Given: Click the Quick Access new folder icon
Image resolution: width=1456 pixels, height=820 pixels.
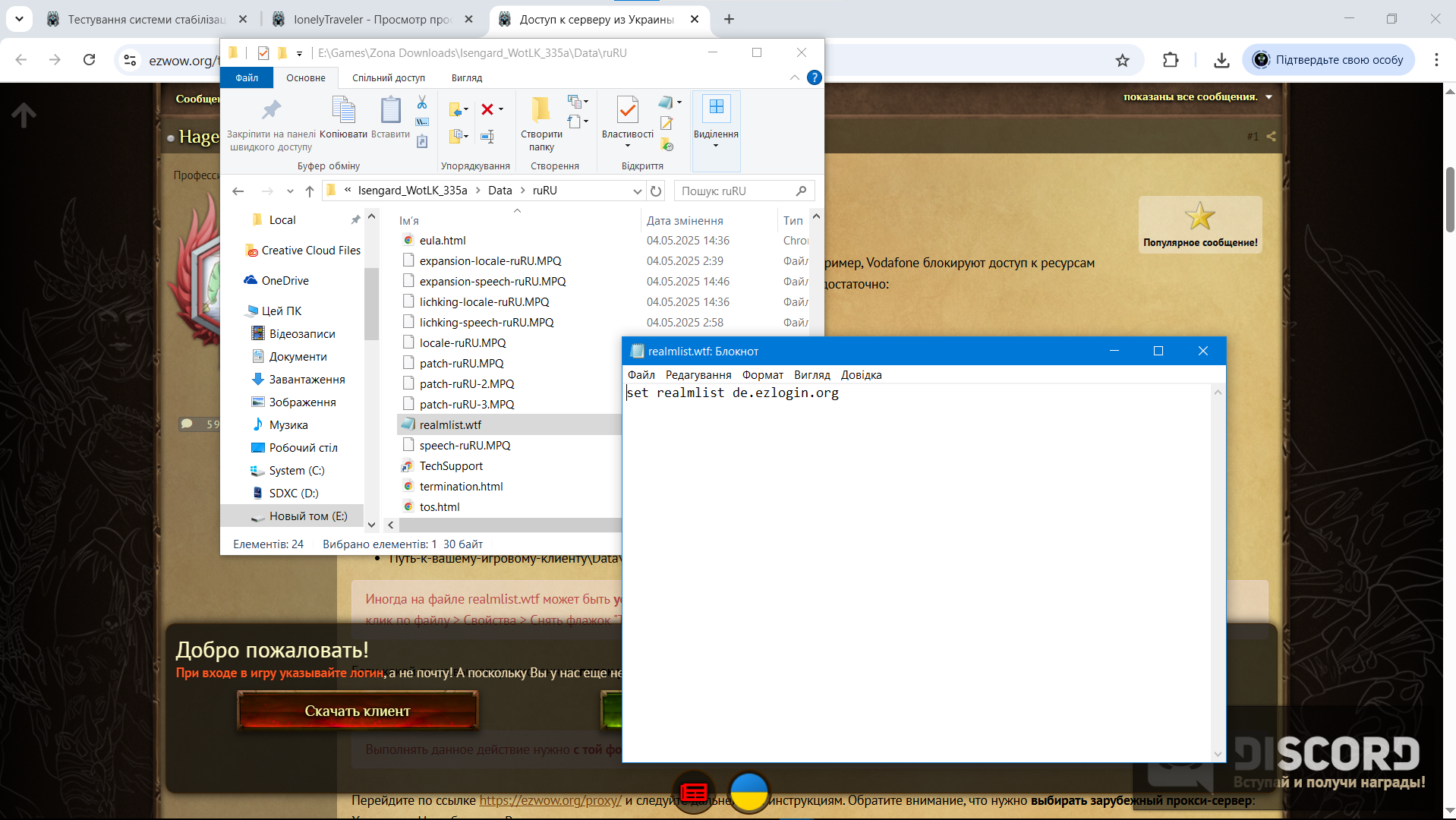Looking at the screenshot, I should pyautogui.click(x=282, y=52).
